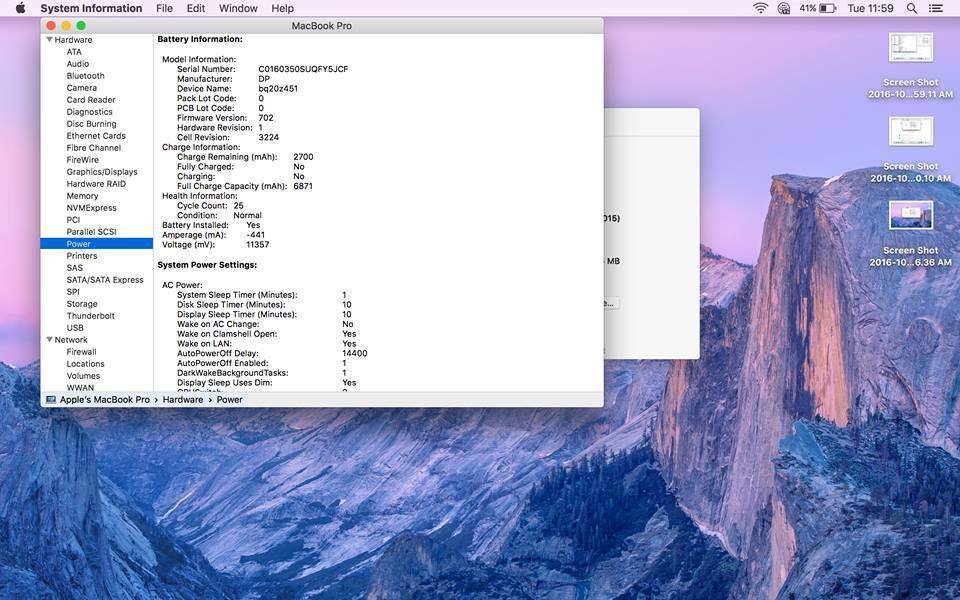Open the System Information app menu

click(x=91, y=8)
